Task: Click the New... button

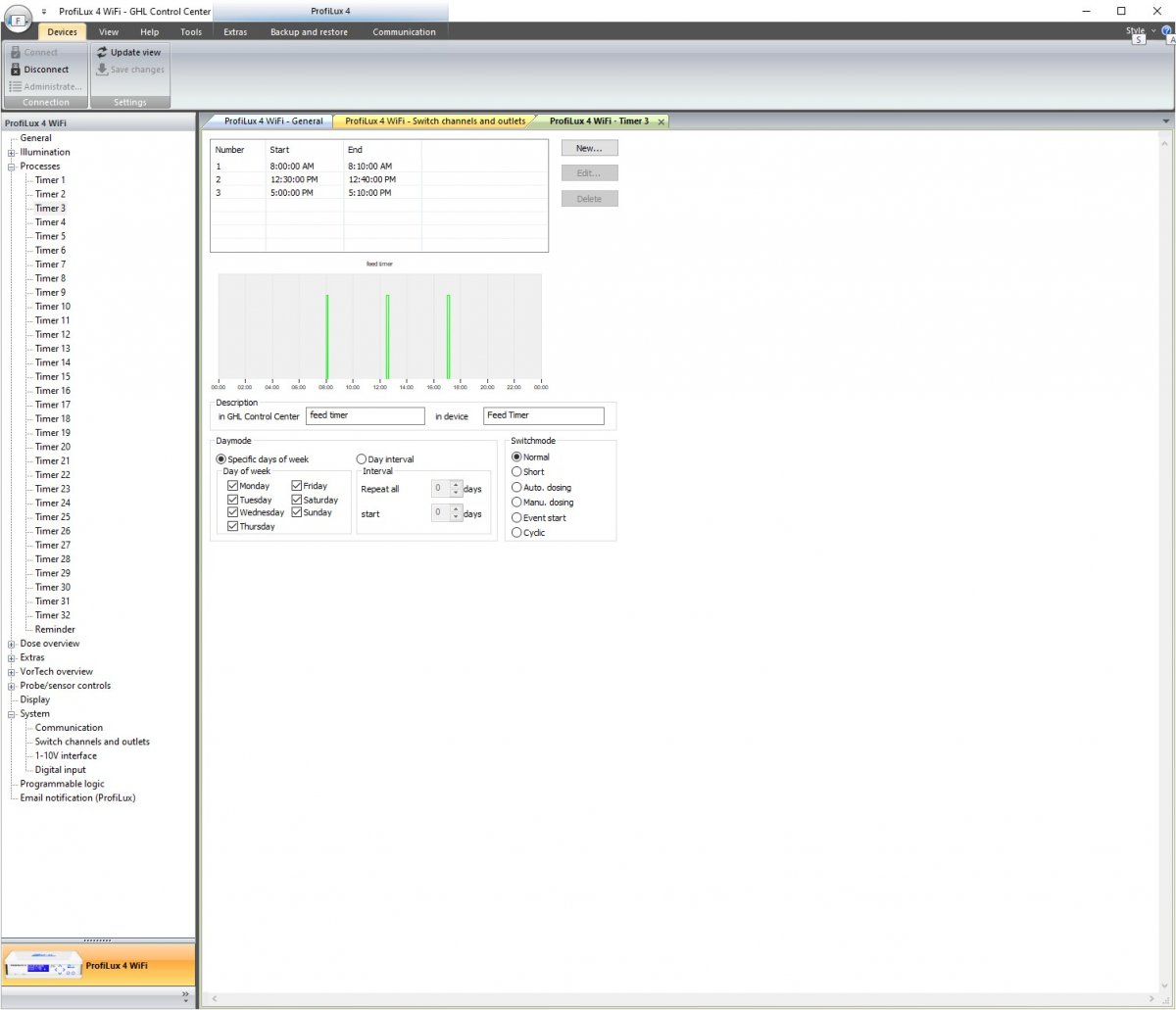Action: point(589,148)
